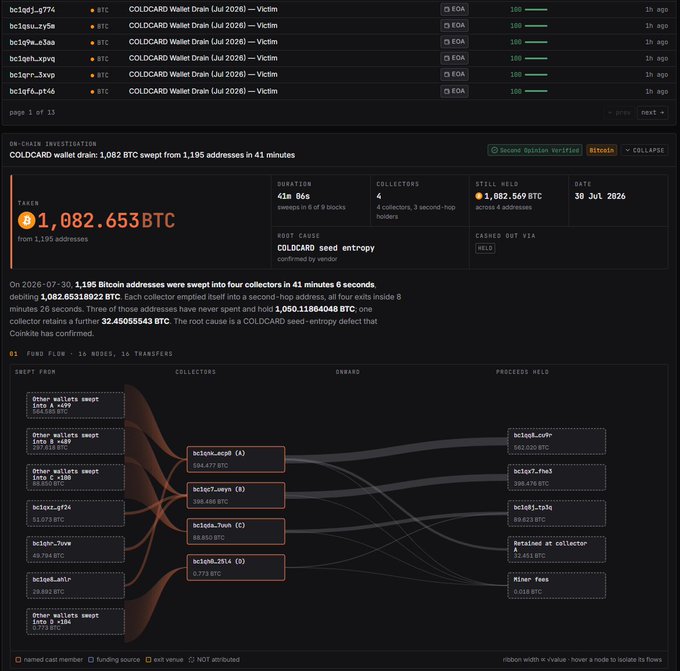The width and height of the screenshot is (680, 671).
Task: Open address bc1qsu…zy5m
Action: (32, 26)
